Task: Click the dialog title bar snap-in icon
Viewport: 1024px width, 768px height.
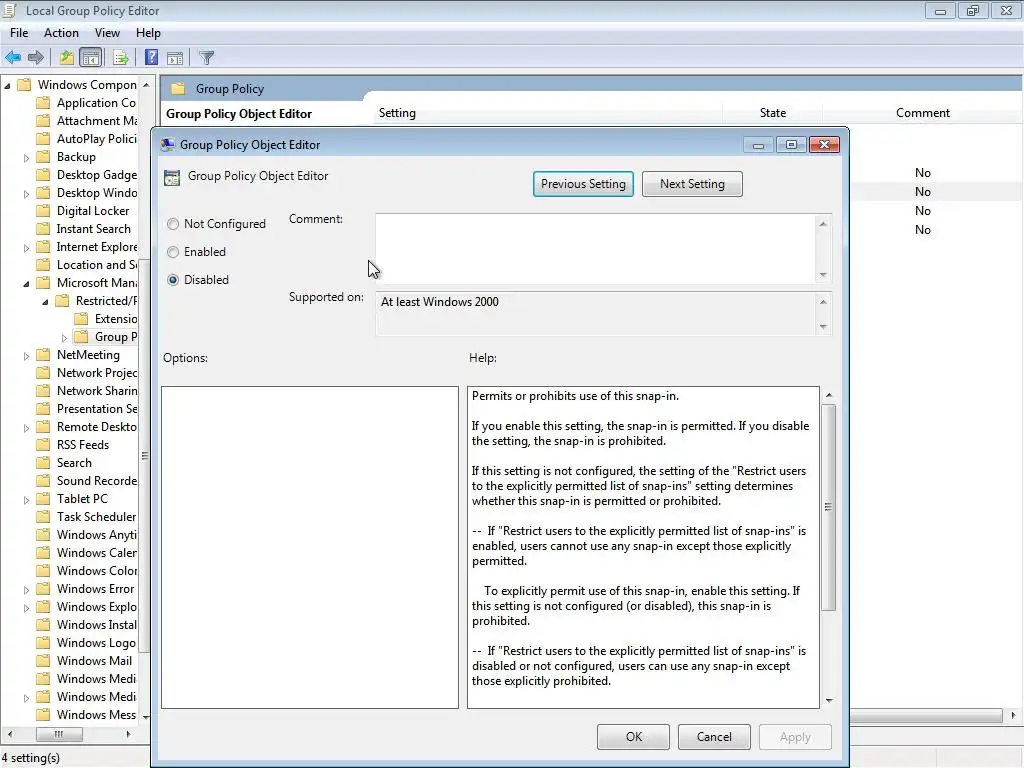Action: pos(167,144)
